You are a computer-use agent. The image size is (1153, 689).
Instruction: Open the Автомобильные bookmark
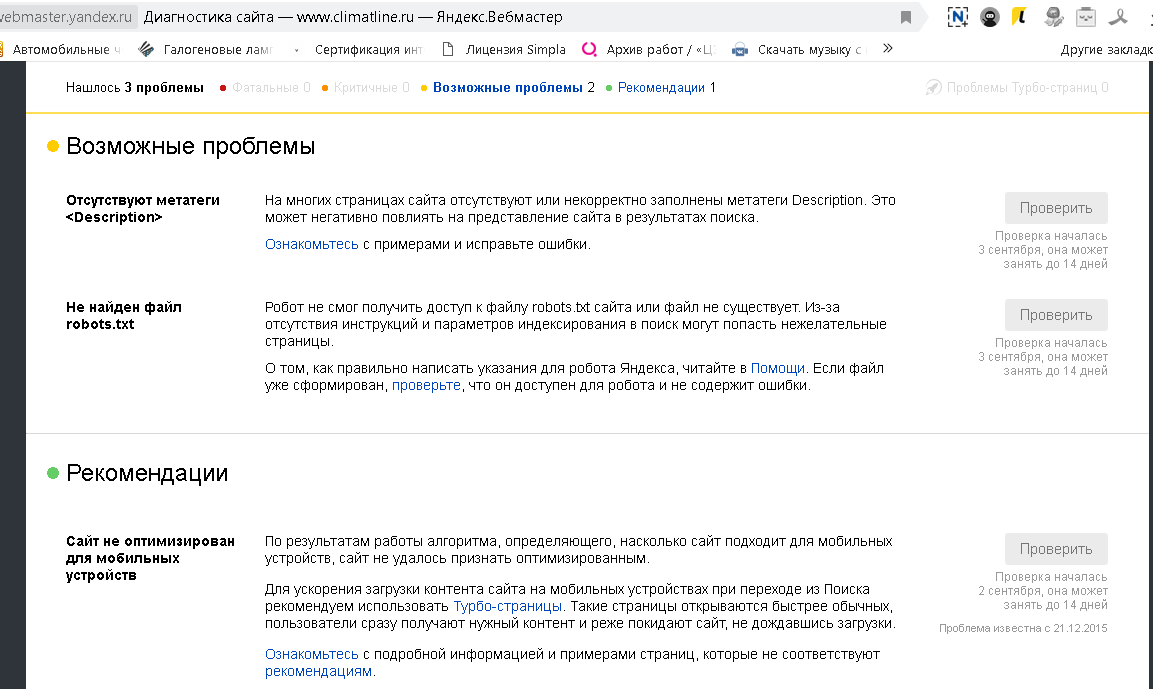(x=61, y=49)
